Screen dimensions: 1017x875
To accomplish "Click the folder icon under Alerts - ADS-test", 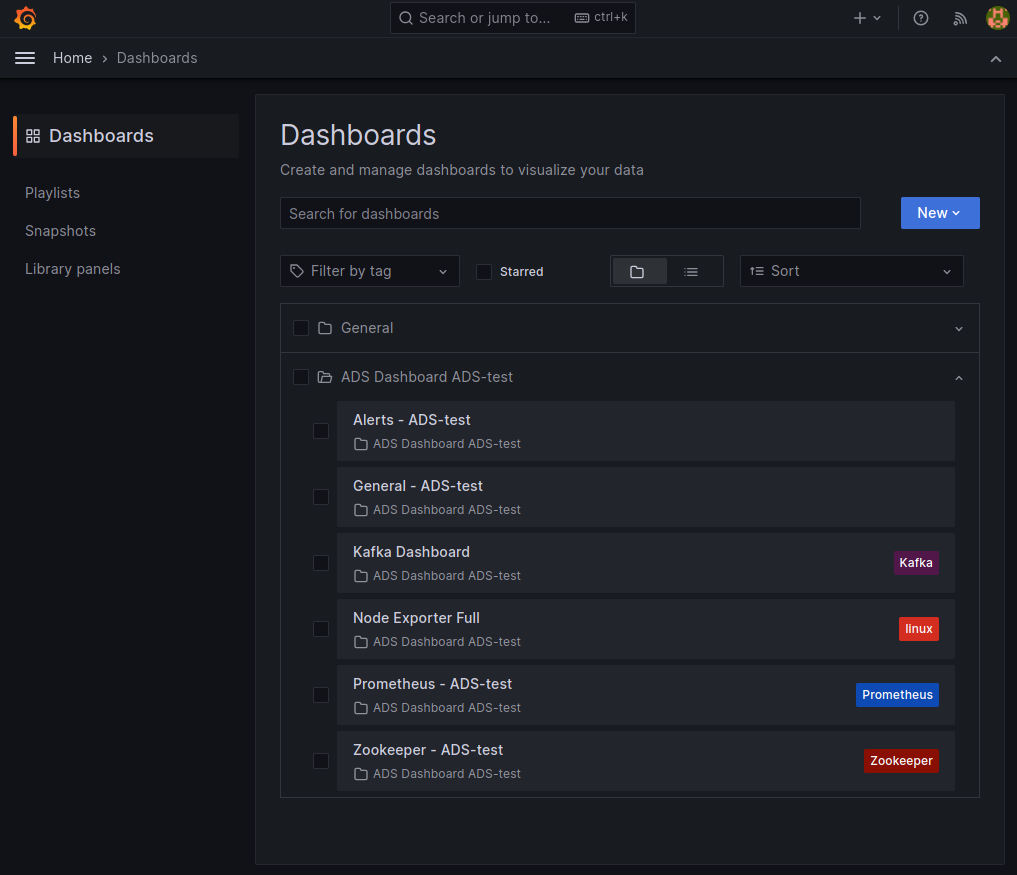I will 361,444.
